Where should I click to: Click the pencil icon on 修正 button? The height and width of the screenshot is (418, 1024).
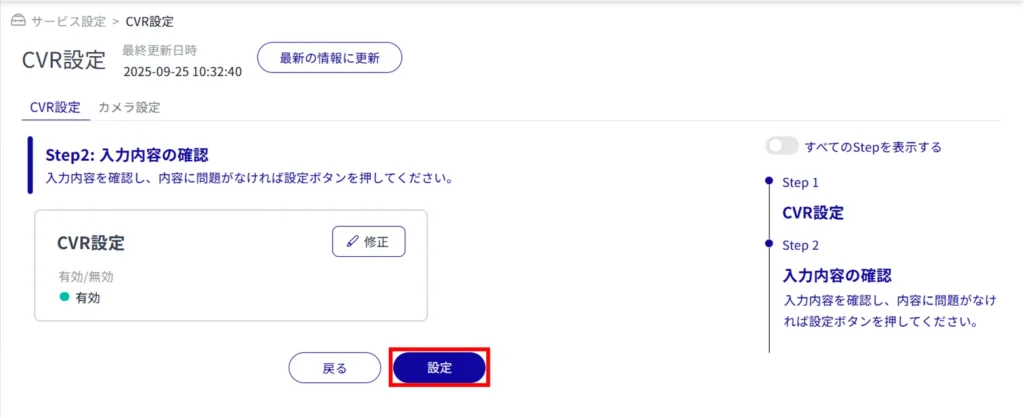tap(351, 242)
